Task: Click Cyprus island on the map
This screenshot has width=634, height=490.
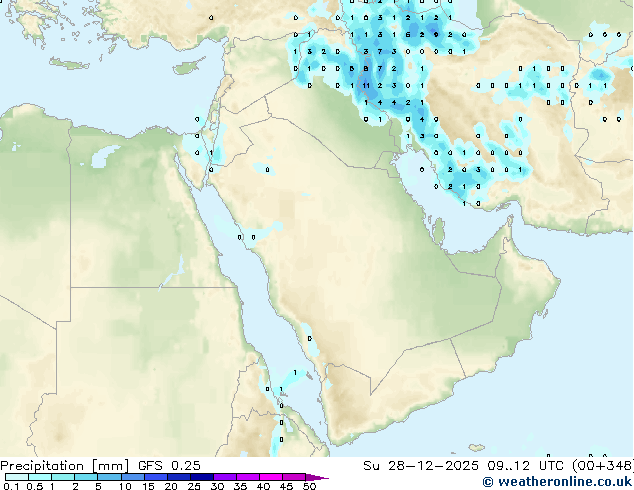Action: (x=188, y=67)
